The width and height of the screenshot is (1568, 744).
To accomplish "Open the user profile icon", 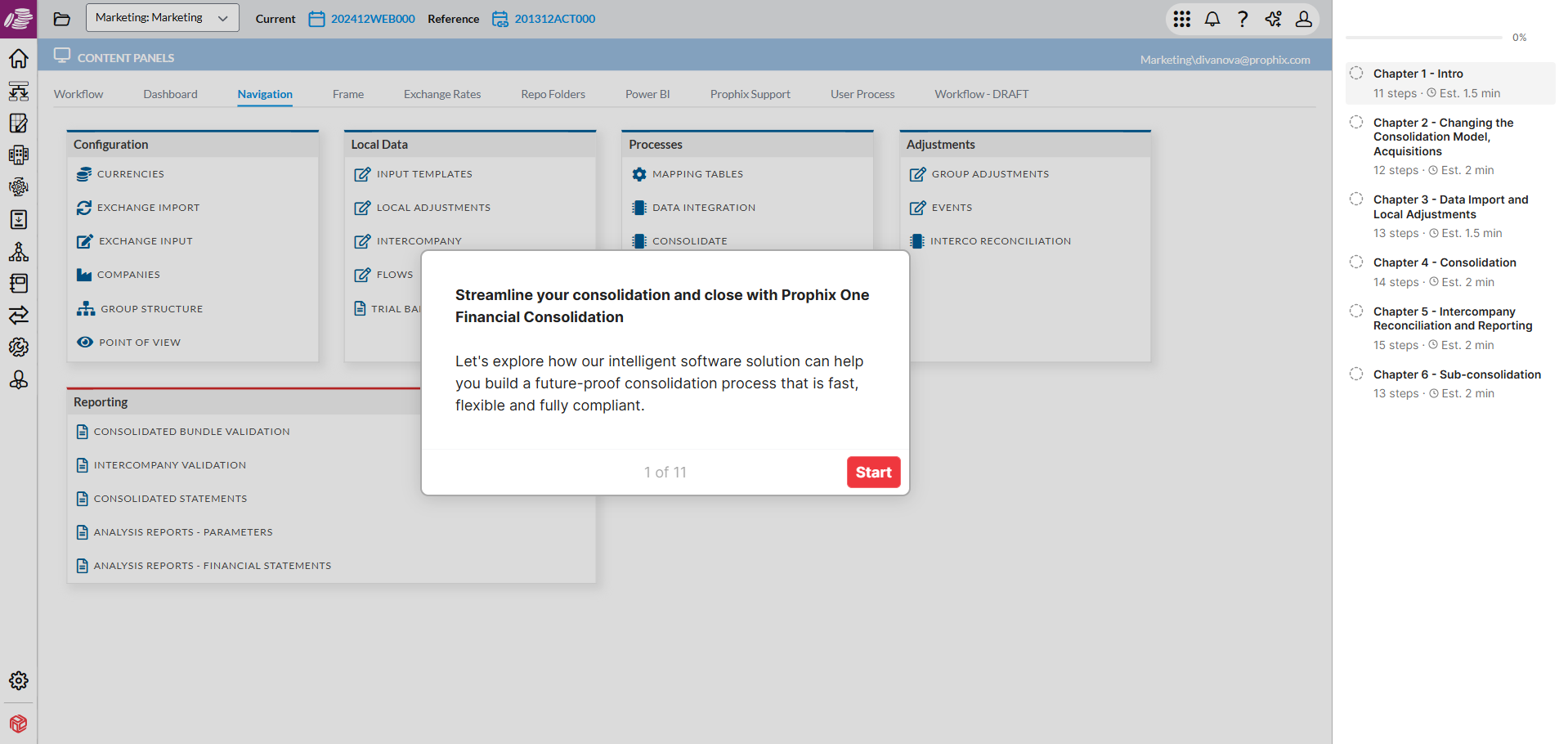I will point(1304,19).
